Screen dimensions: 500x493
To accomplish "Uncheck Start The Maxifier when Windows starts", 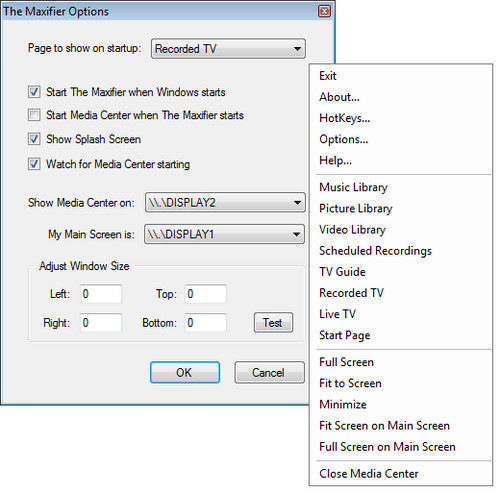I will [34, 92].
